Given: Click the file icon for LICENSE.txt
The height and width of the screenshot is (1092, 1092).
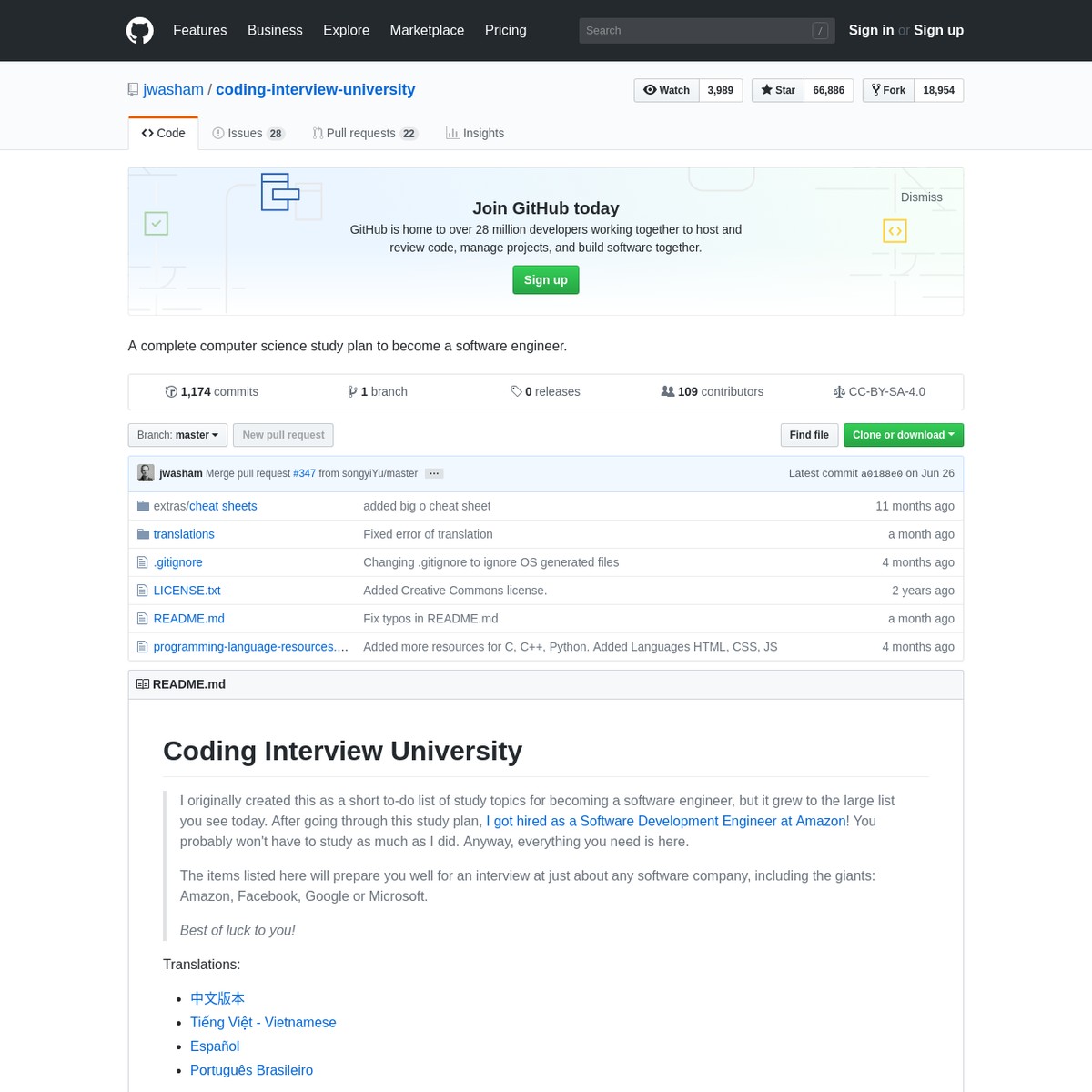Looking at the screenshot, I should pos(142,591).
